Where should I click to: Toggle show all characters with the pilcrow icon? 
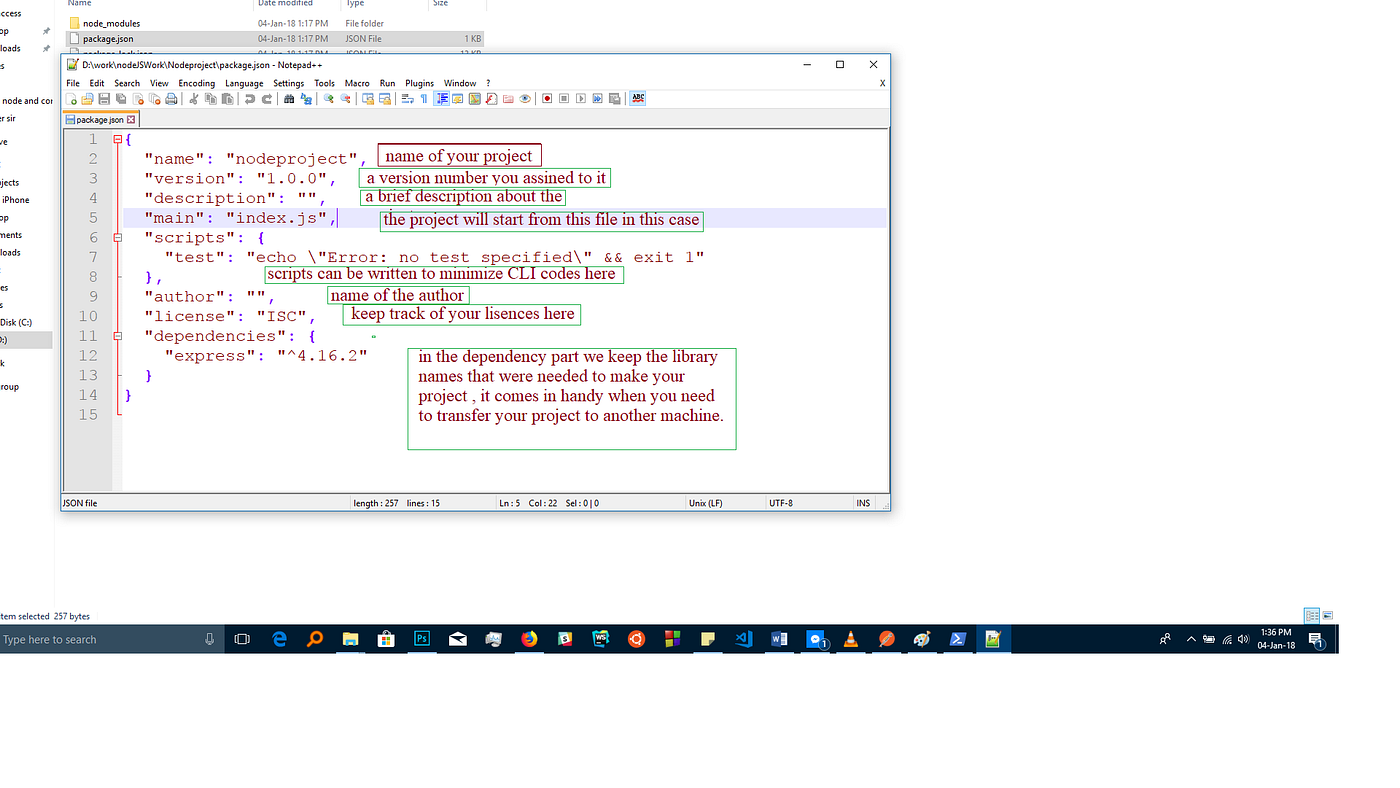pos(424,98)
